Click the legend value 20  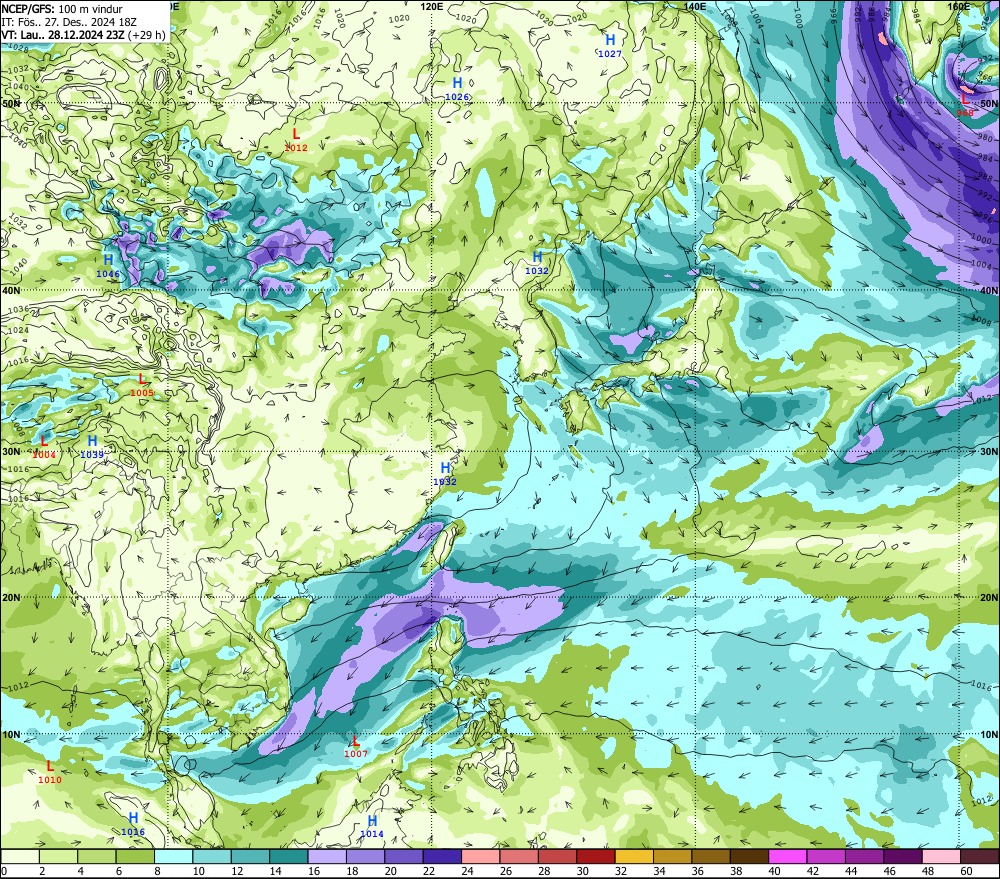point(390,871)
